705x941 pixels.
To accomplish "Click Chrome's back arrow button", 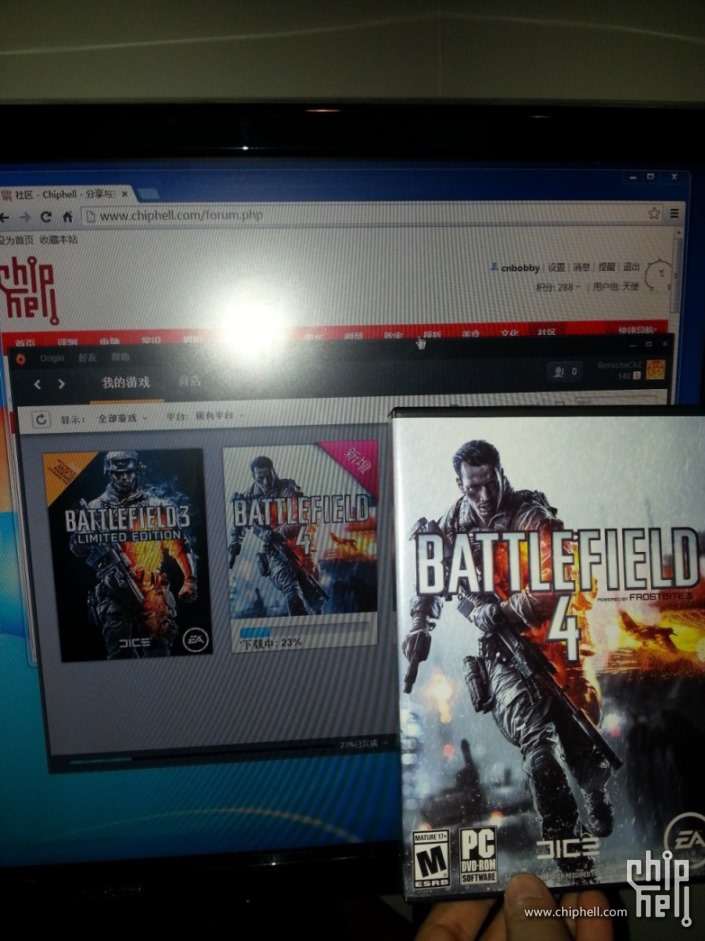I will (4, 217).
